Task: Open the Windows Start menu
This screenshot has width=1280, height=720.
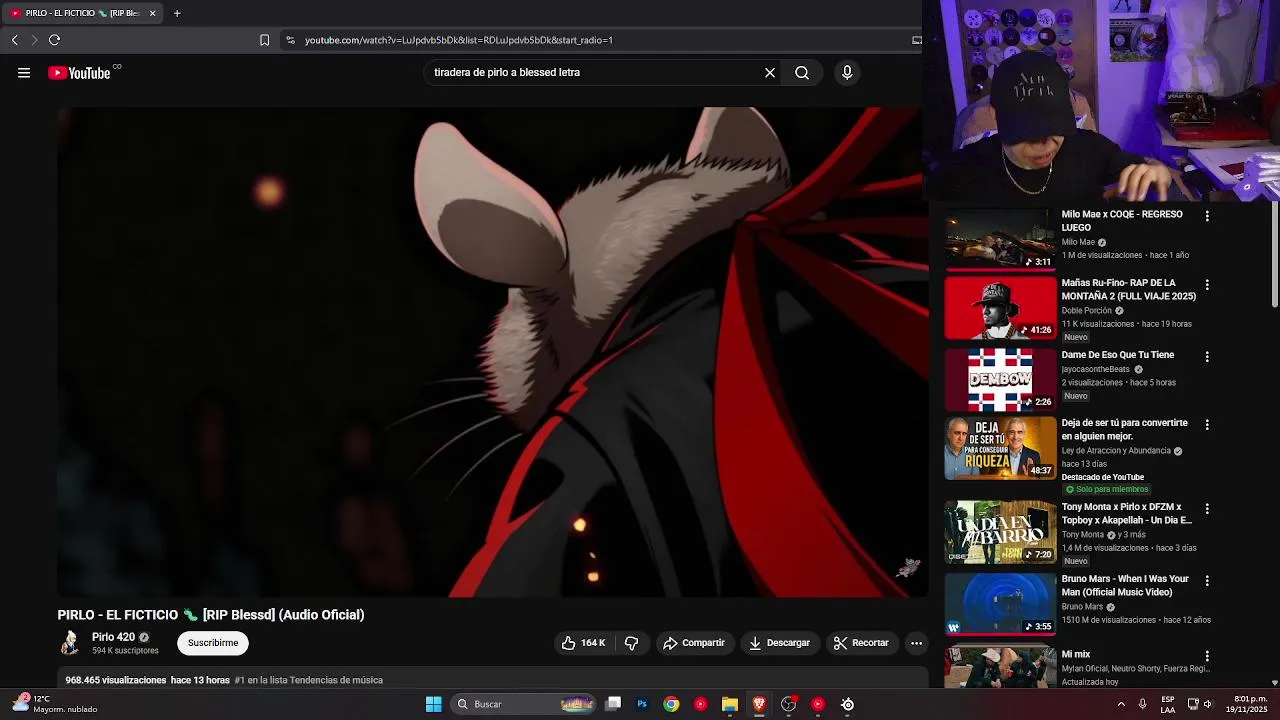Action: coord(434,704)
